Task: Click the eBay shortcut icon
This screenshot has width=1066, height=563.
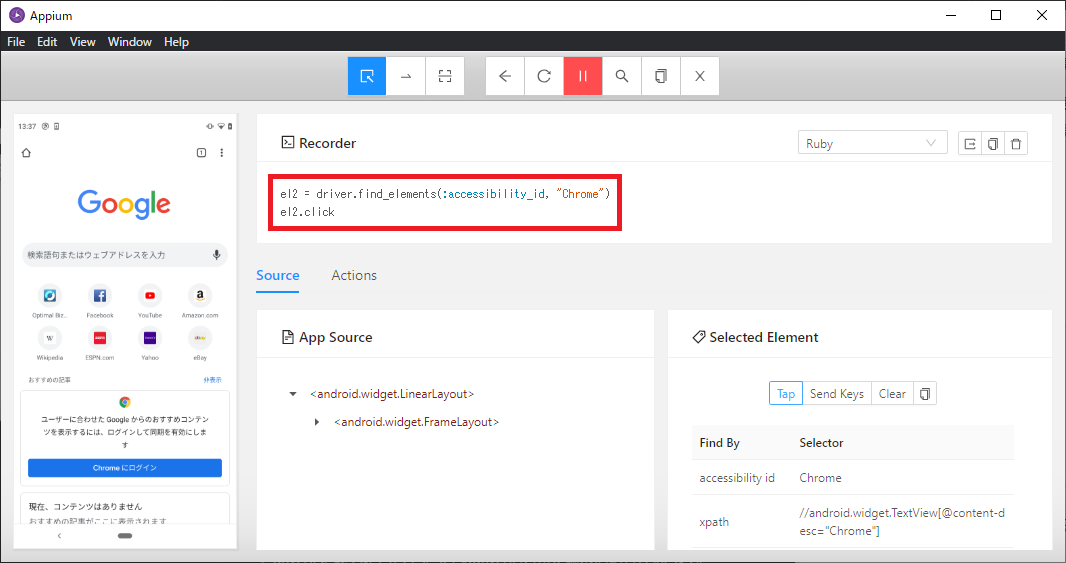Action: (200, 338)
